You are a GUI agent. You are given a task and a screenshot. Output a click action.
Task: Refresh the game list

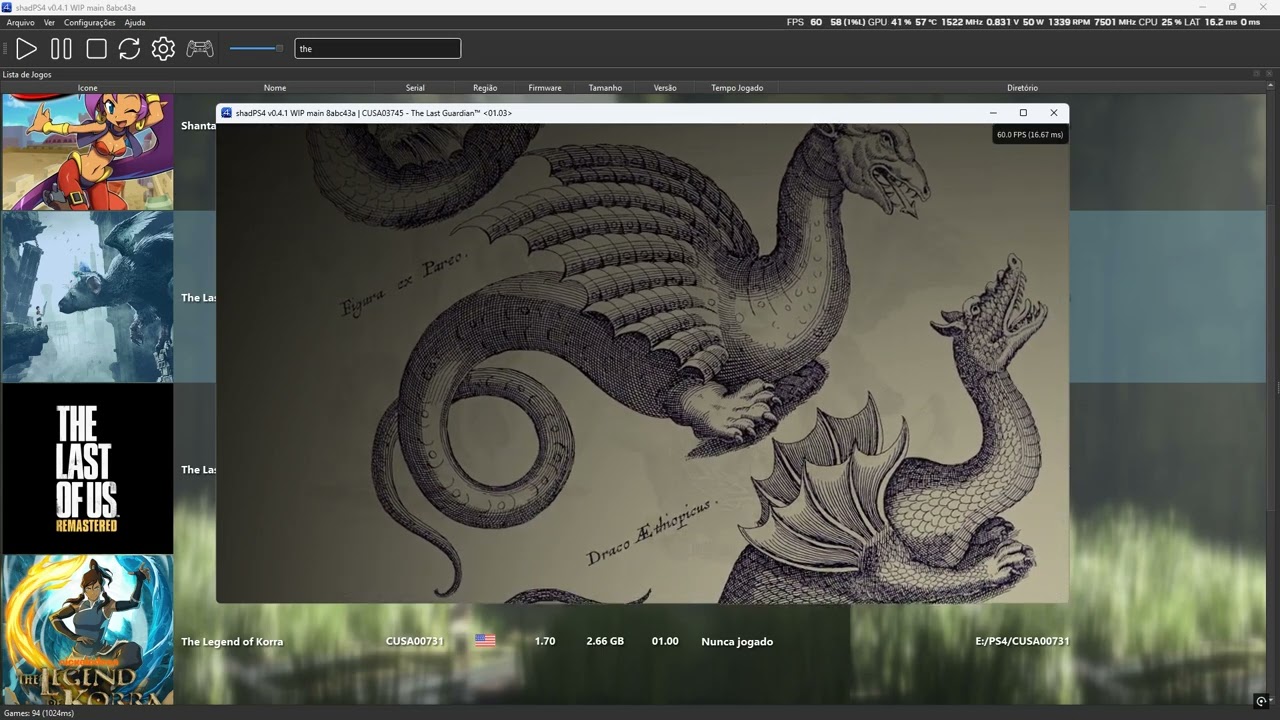(129, 48)
